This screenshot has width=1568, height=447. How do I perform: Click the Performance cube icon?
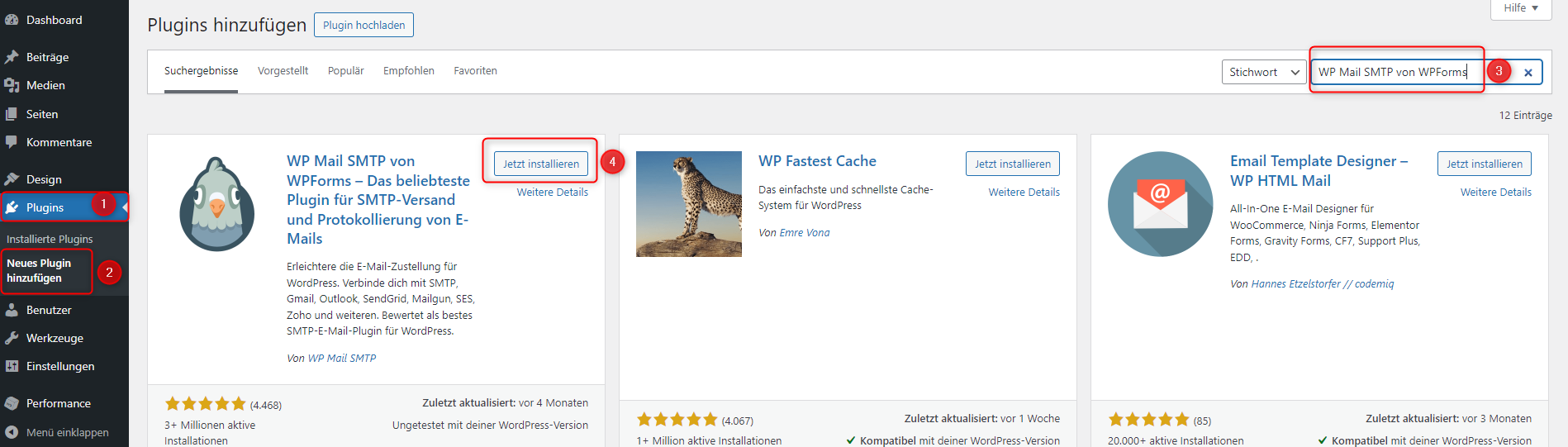coord(12,403)
